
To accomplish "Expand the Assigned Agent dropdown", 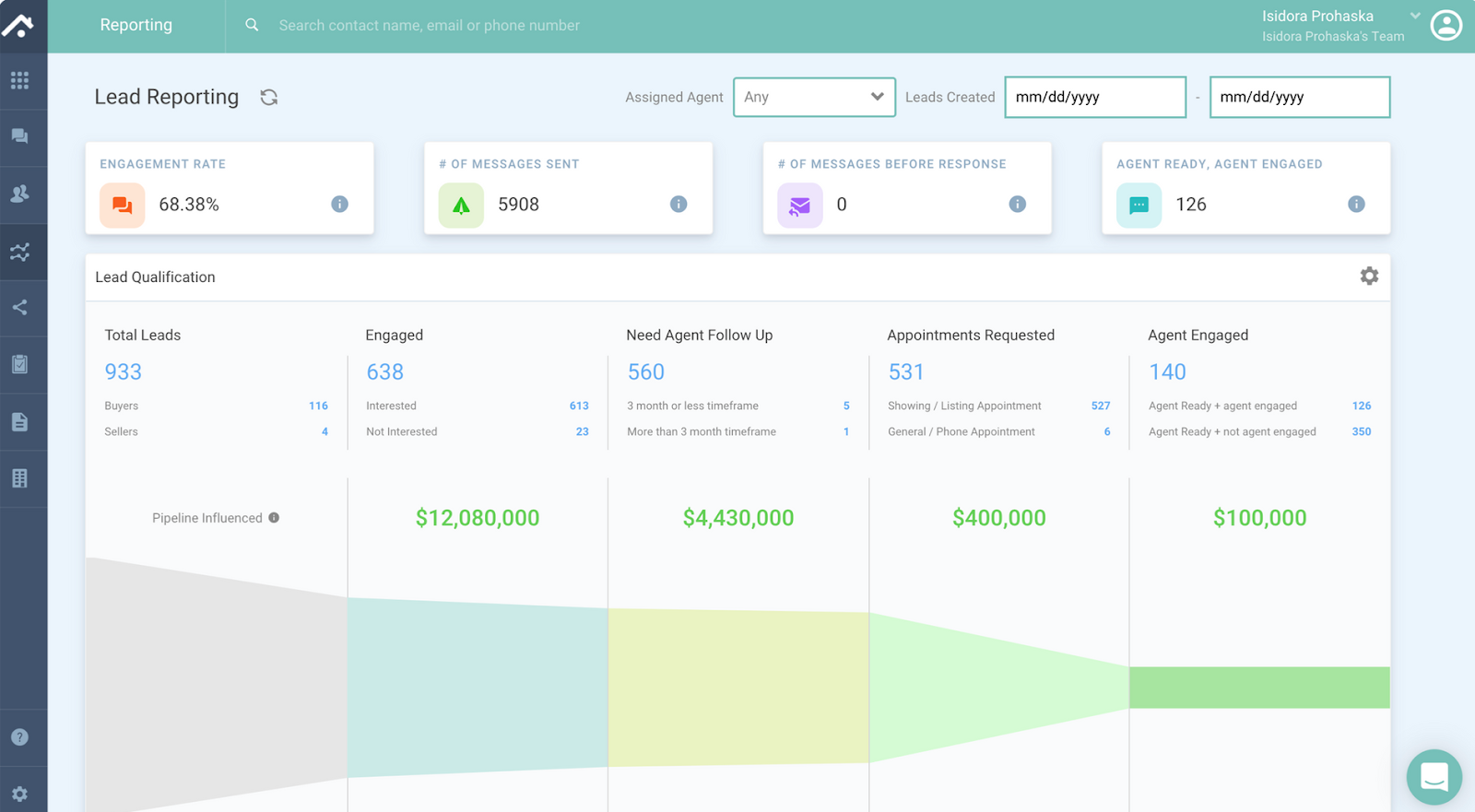I will pos(814,97).
